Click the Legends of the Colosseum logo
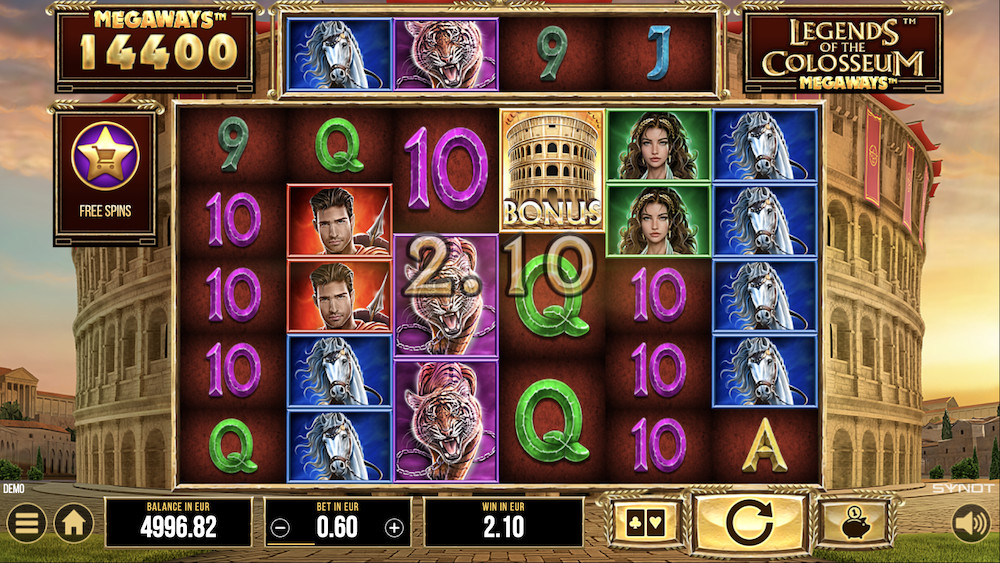The height and width of the screenshot is (563, 1000). (842, 54)
